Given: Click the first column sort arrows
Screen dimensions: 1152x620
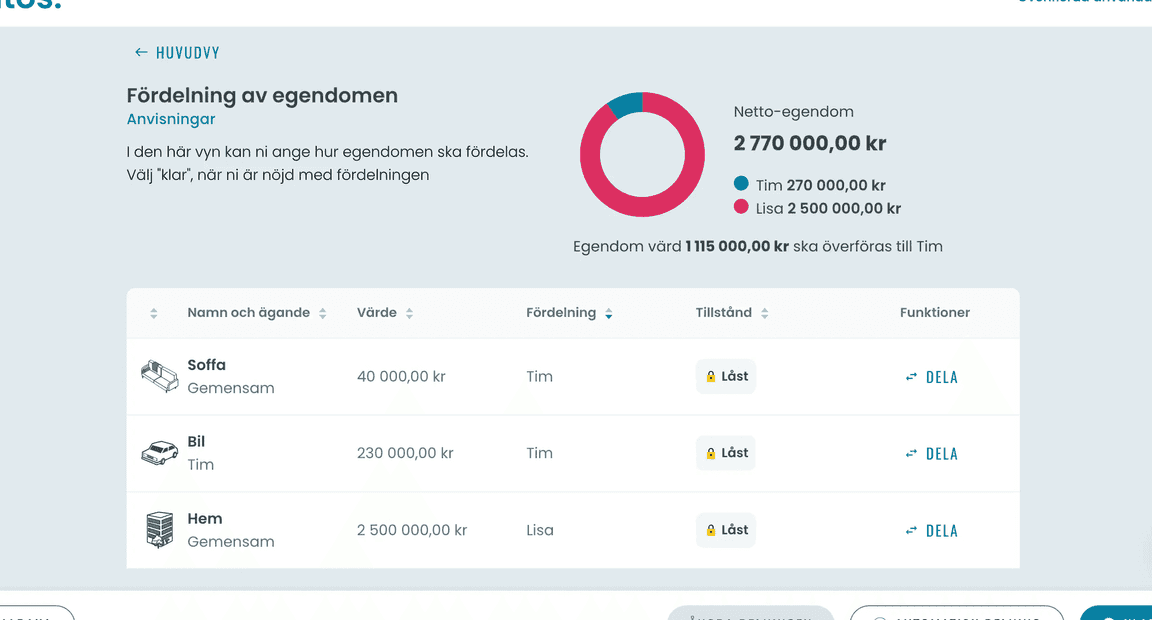Looking at the screenshot, I should [x=154, y=313].
